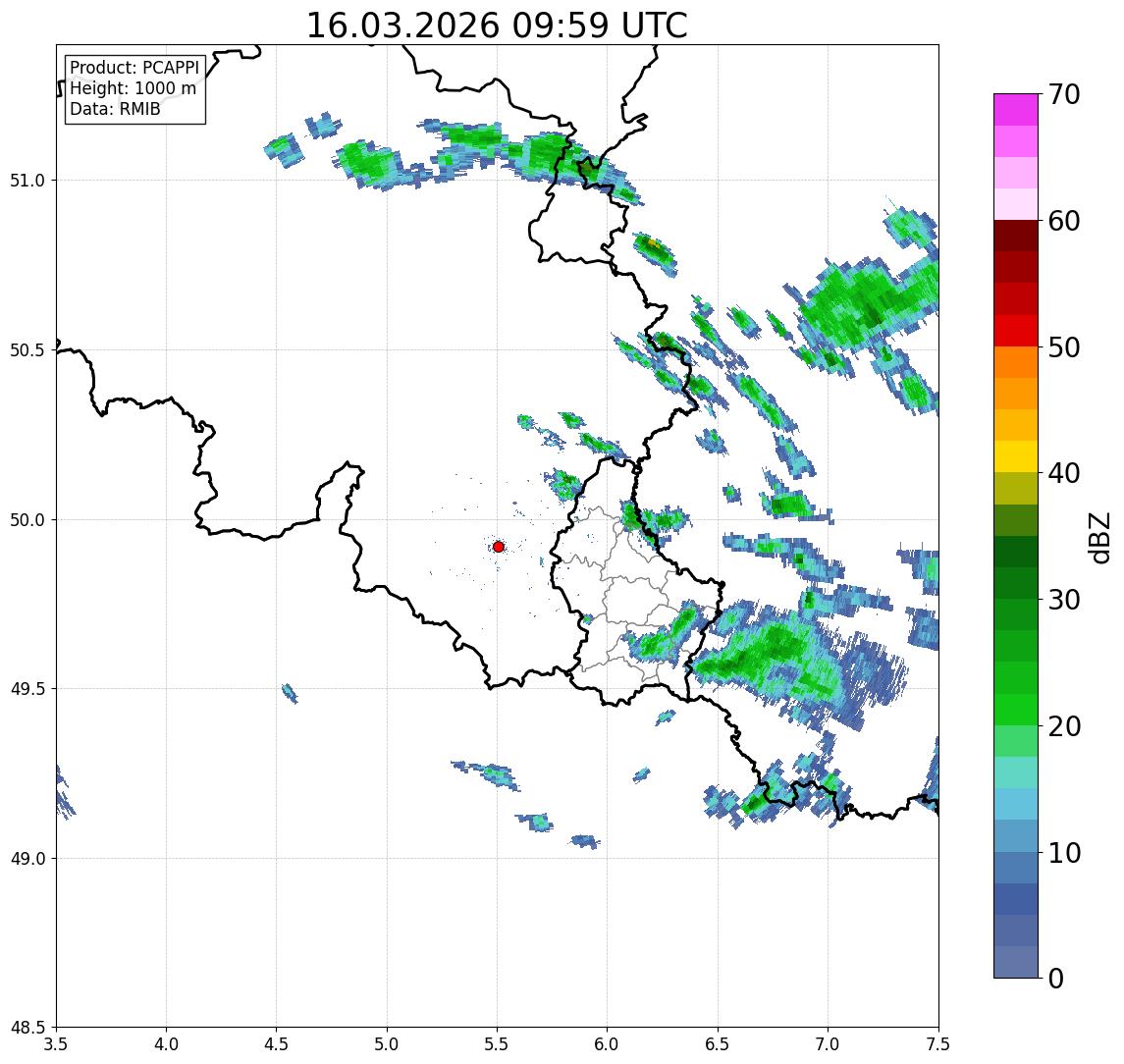1124x1064 pixels.
Task: Click the red radar location marker
Action: point(499,547)
